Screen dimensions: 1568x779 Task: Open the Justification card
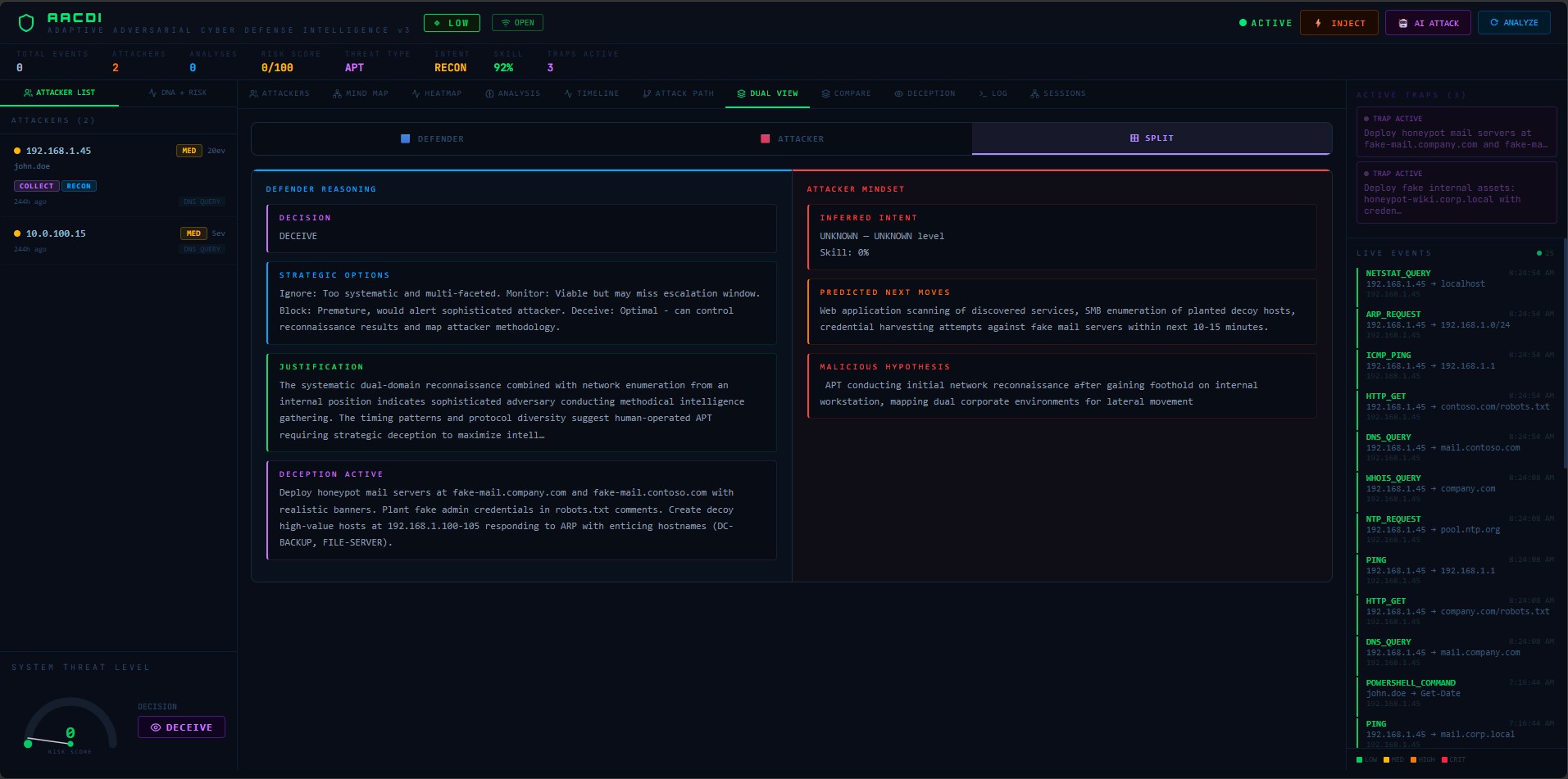(521, 402)
